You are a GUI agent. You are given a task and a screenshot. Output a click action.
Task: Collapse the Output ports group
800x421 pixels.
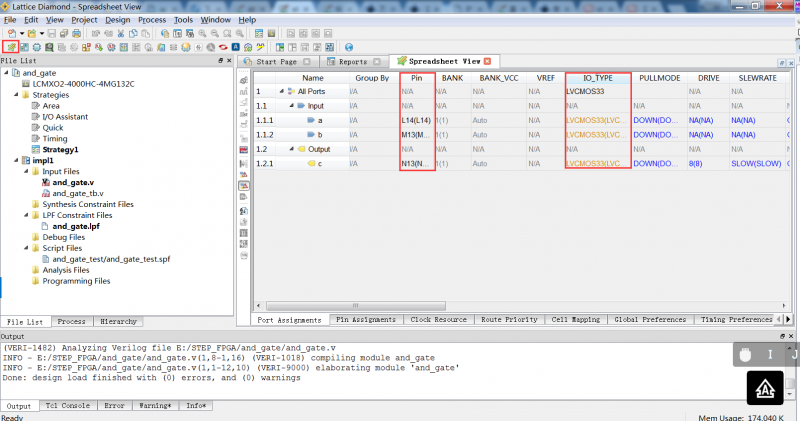coord(292,149)
